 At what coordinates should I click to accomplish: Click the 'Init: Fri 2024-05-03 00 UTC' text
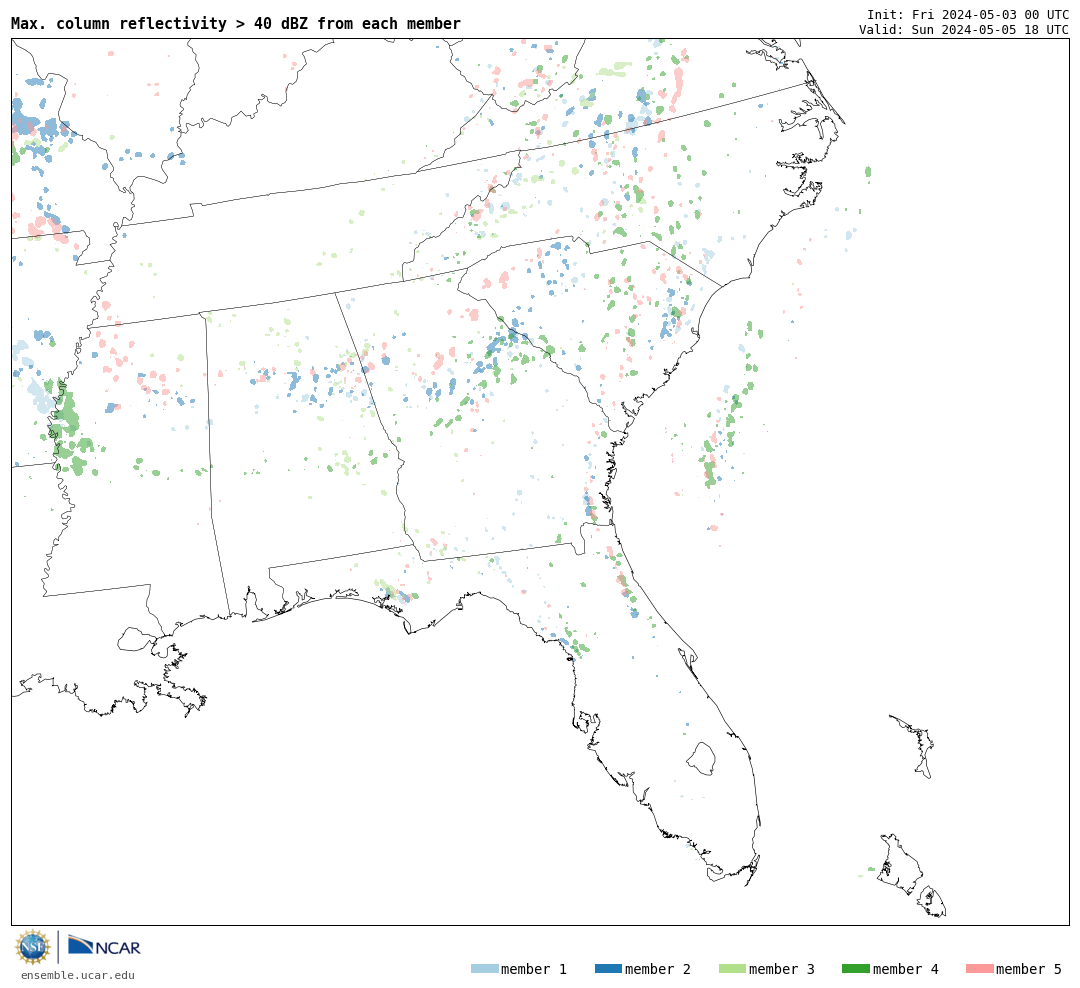pyautogui.click(x=968, y=14)
